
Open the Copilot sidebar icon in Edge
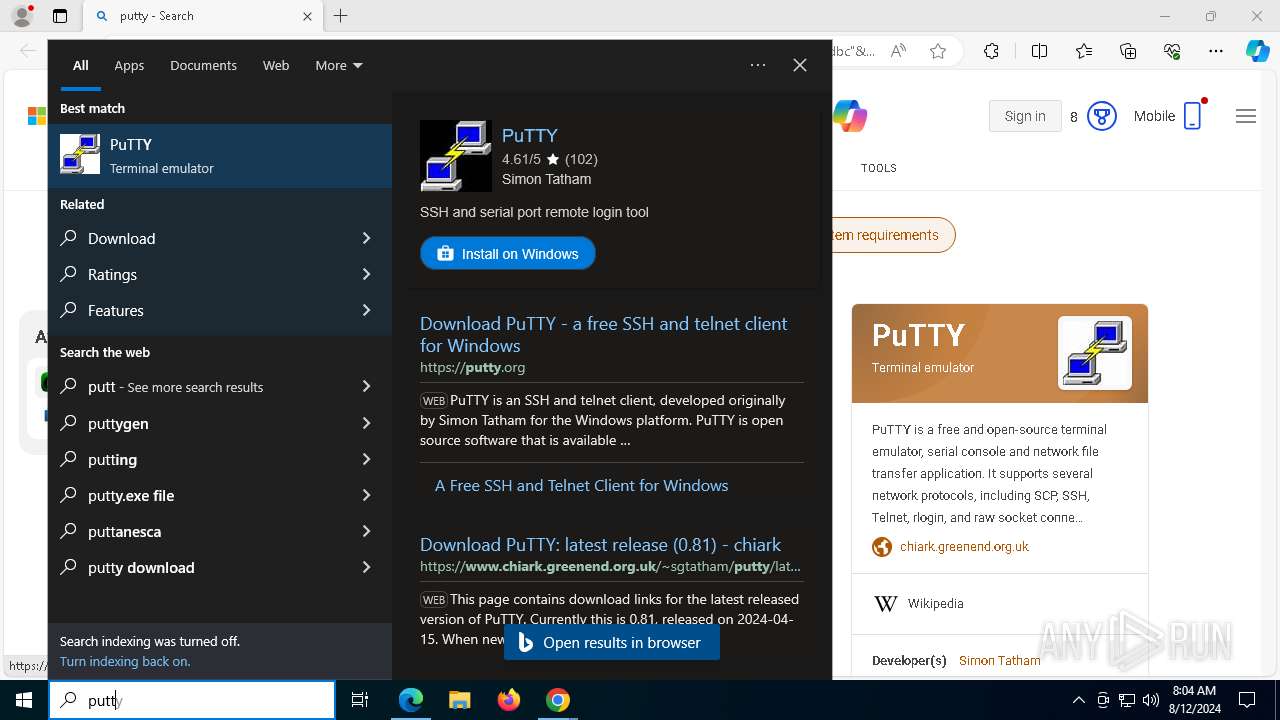(x=1257, y=51)
